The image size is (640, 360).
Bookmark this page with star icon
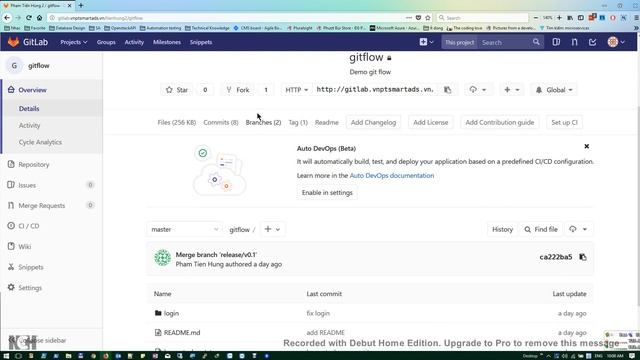[x=428, y=18]
